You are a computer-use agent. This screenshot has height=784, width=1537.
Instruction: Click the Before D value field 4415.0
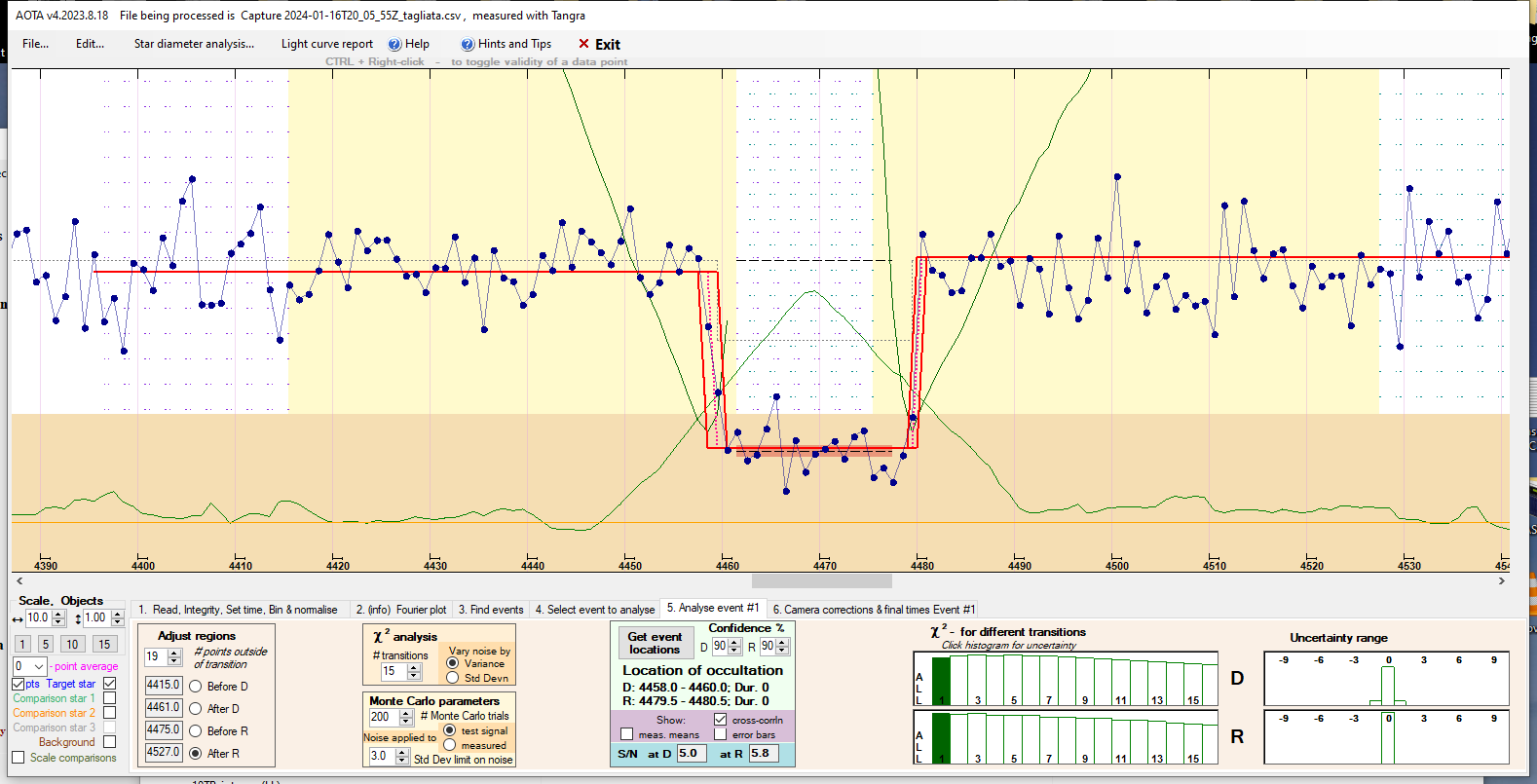[164, 686]
